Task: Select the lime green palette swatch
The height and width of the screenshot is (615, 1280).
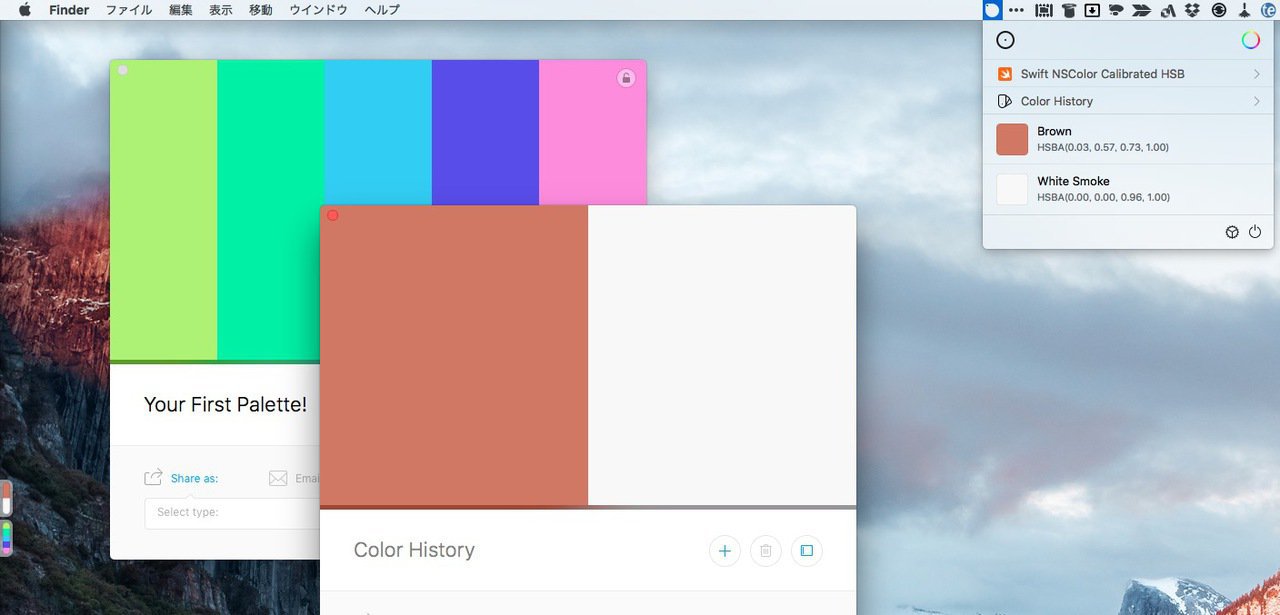Action: pyautogui.click(x=163, y=210)
